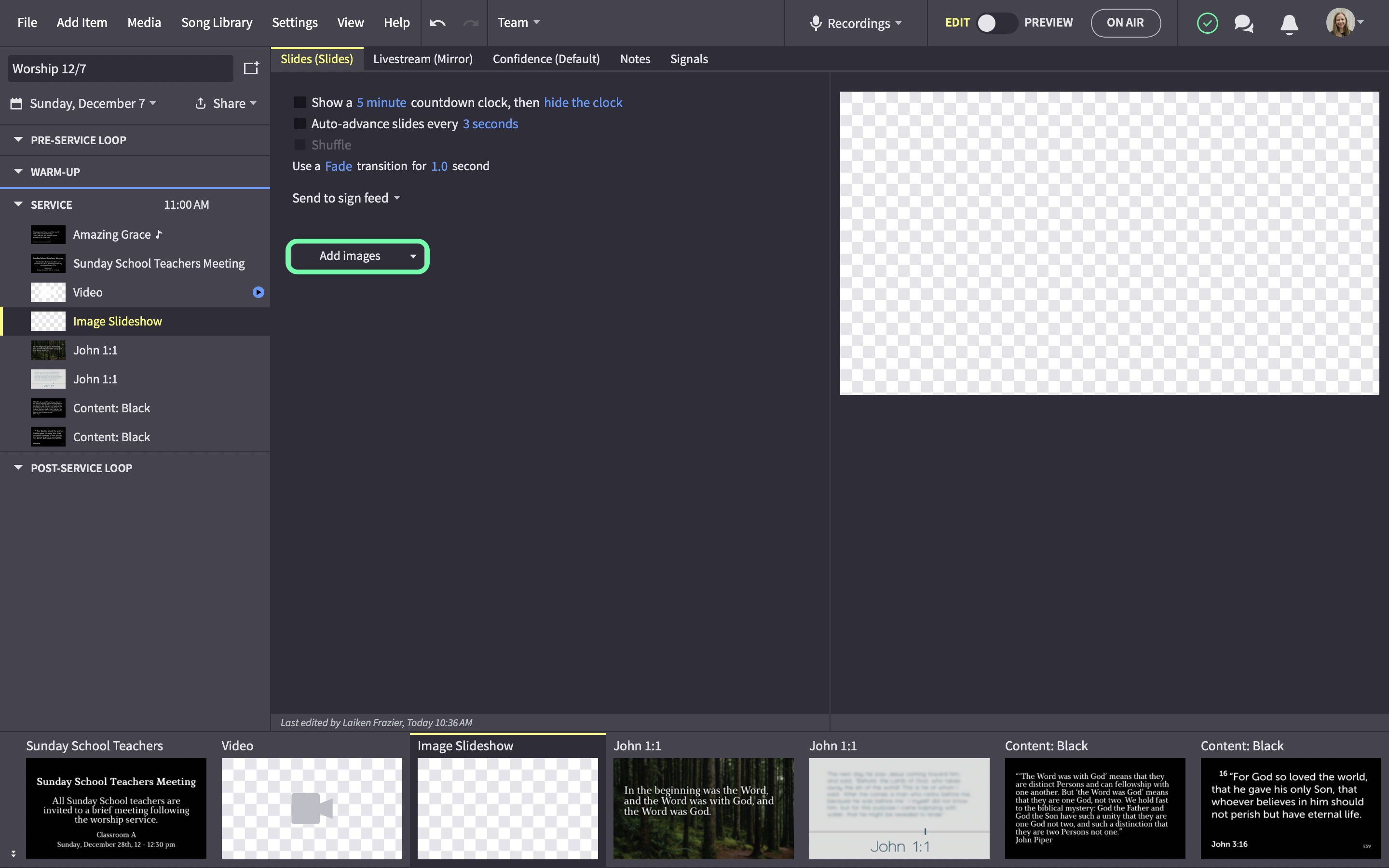
Task: Open the Help menu
Action: 396,22
